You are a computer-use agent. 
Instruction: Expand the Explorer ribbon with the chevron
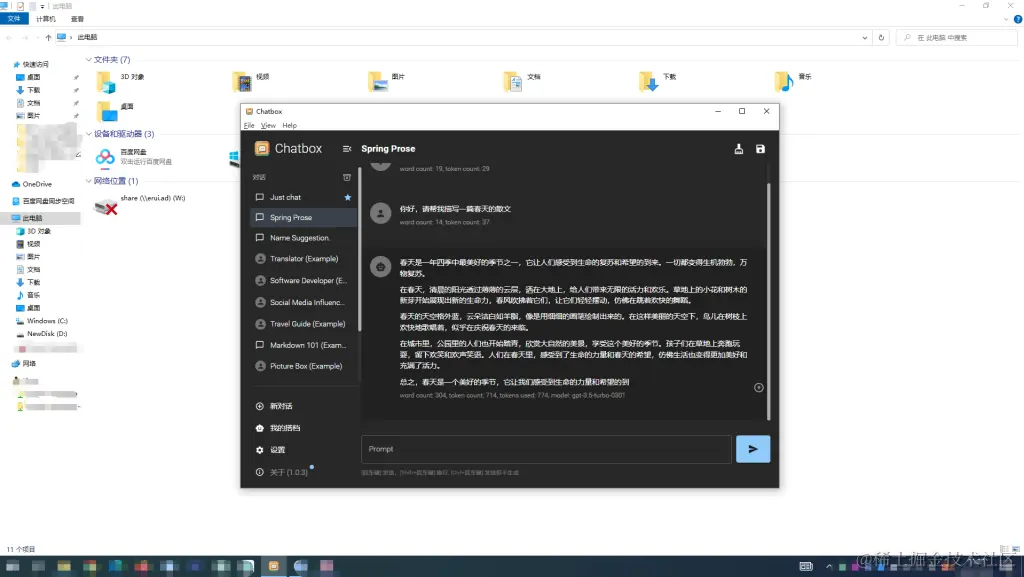point(1006,20)
